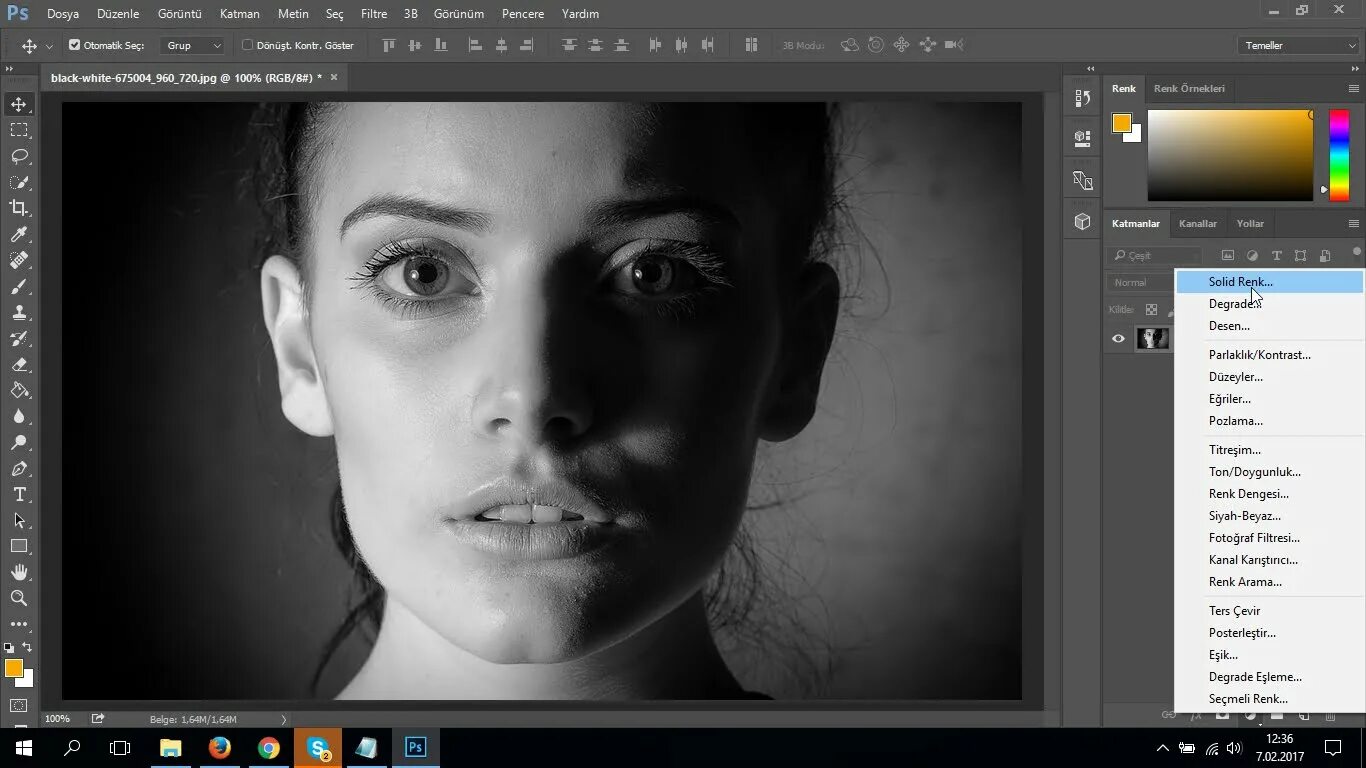Click the orange foreground color swatch
Viewport: 1366px width, 768px height.
[x=13, y=668]
